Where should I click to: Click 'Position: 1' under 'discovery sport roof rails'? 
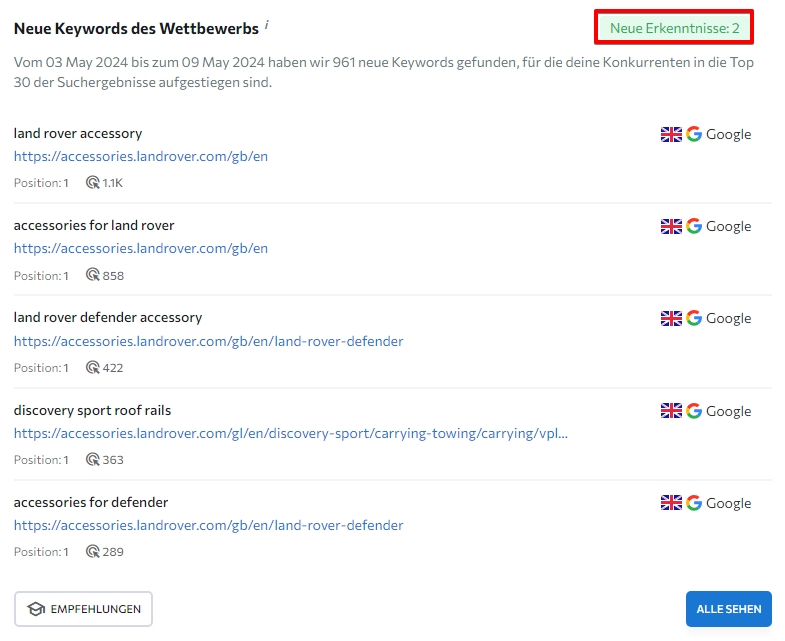(x=41, y=460)
